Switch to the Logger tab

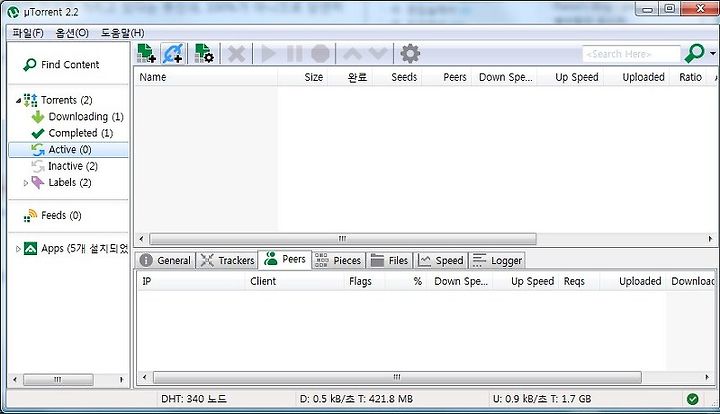click(x=497, y=260)
